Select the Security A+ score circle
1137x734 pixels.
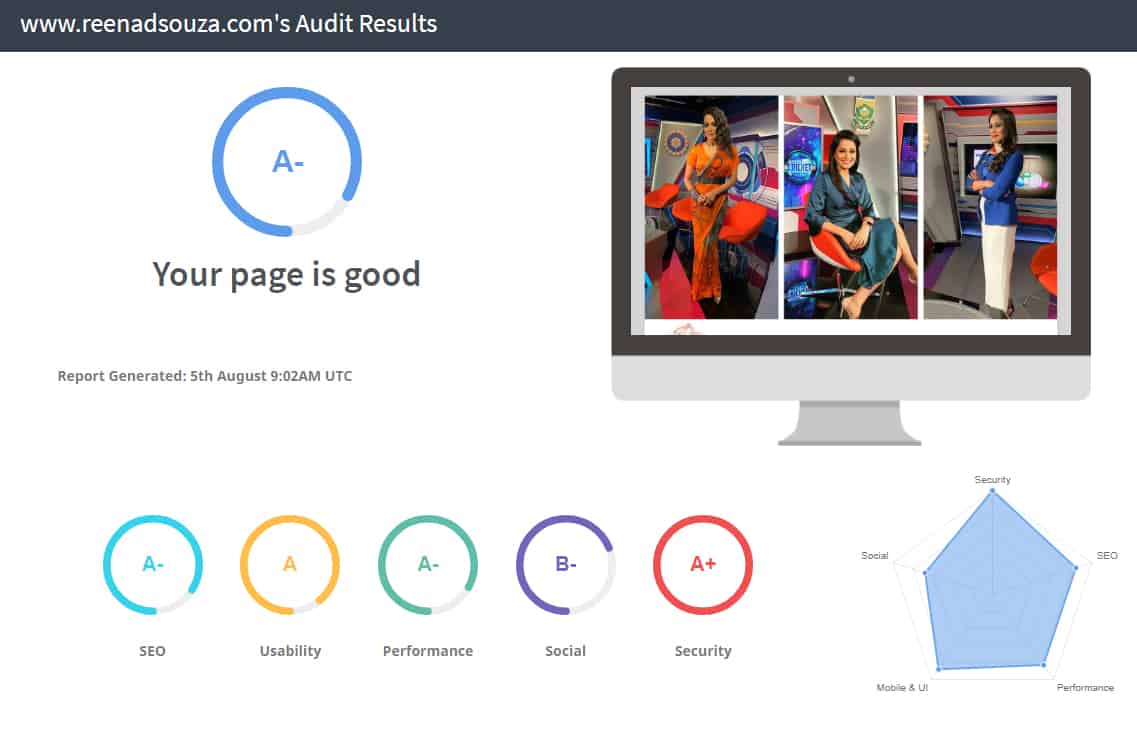[x=703, y=564]
